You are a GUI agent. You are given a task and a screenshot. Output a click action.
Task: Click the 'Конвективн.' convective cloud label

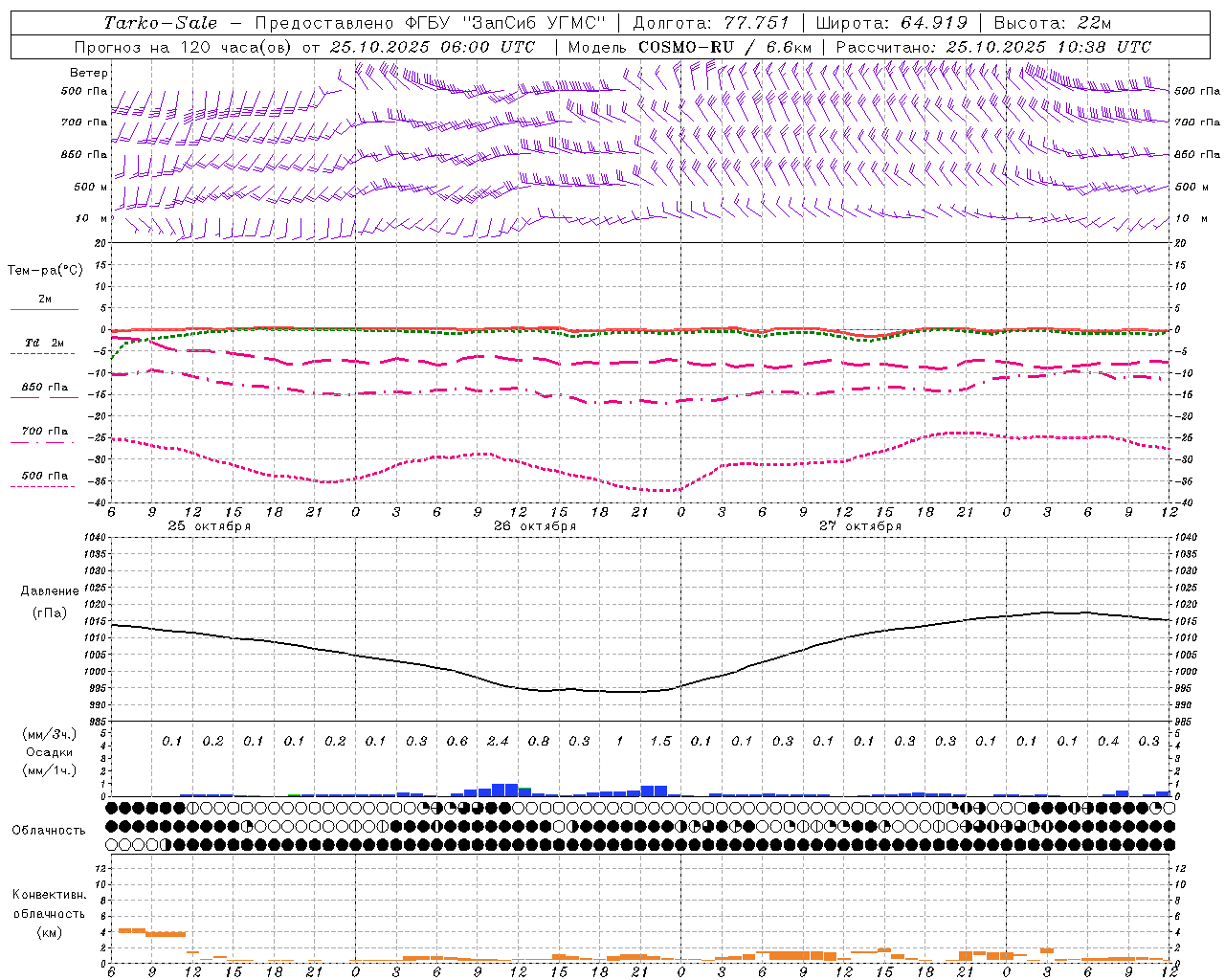pyautogui.click(x=50, y=894)
